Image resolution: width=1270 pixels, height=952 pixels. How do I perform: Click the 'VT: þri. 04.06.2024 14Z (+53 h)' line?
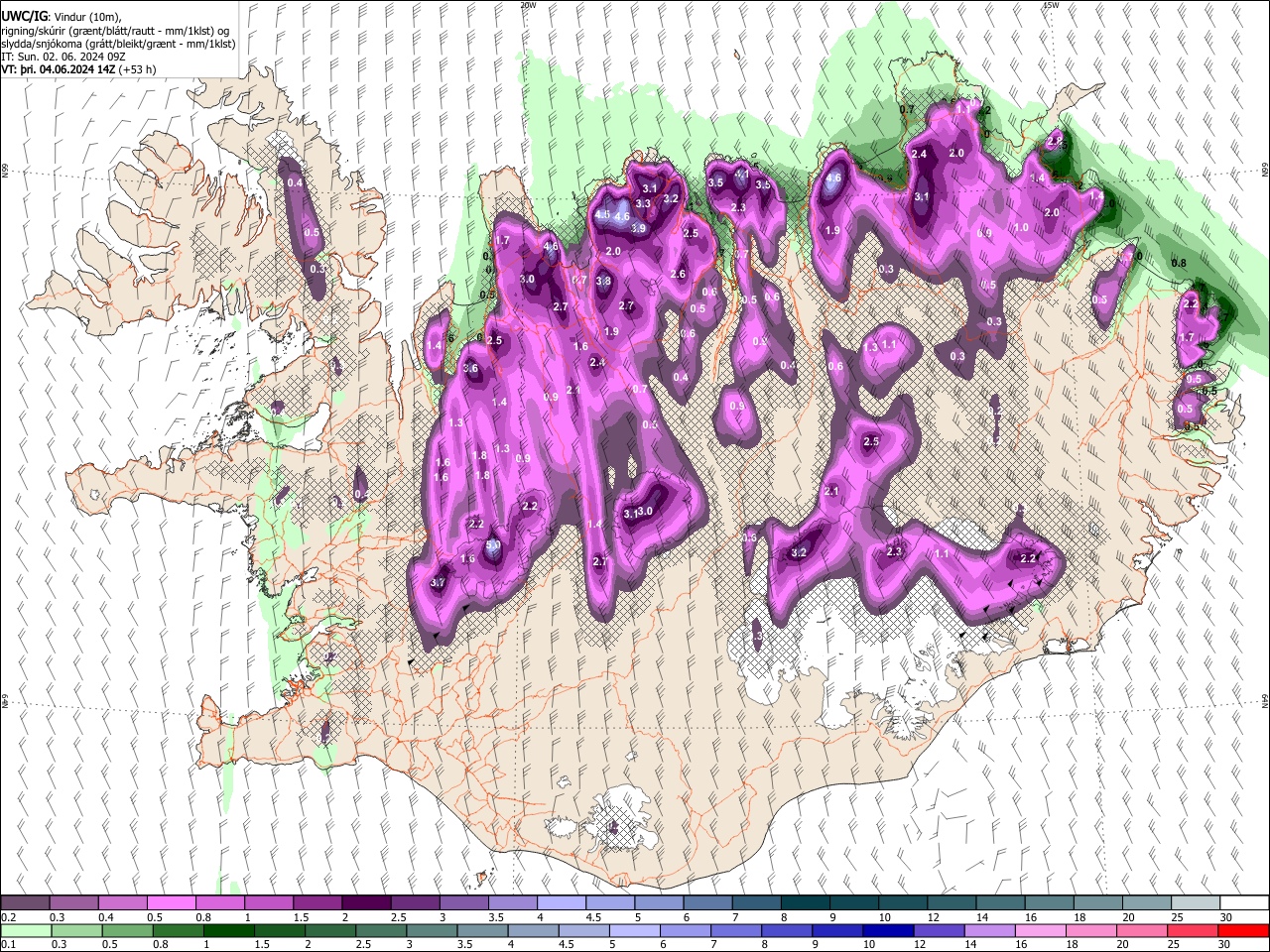(x=79, y=69)
